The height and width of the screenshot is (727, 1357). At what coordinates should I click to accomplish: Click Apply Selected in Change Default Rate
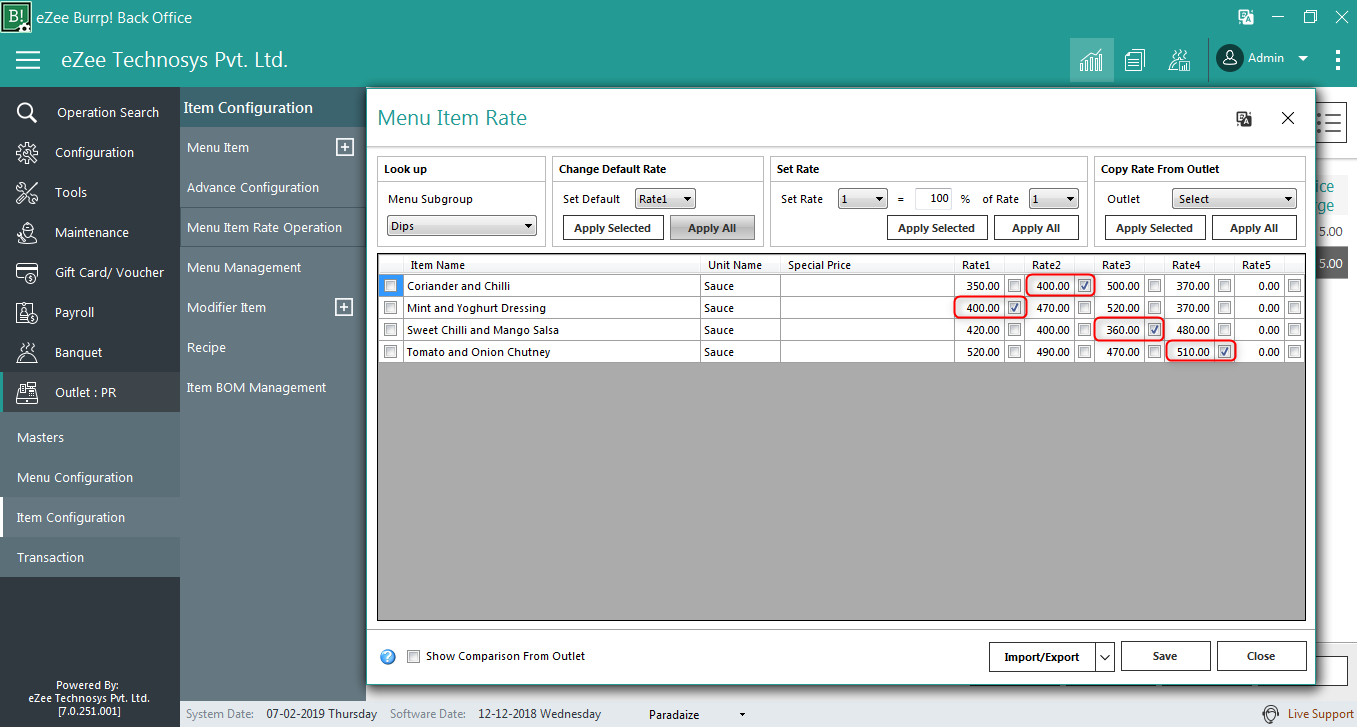click(613, 228)
